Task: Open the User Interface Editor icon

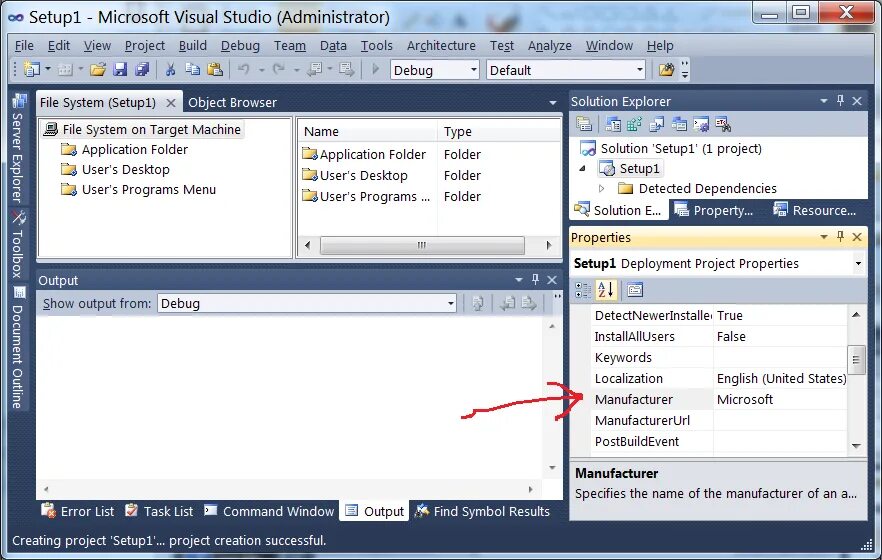Action: [x=679, y=124]
